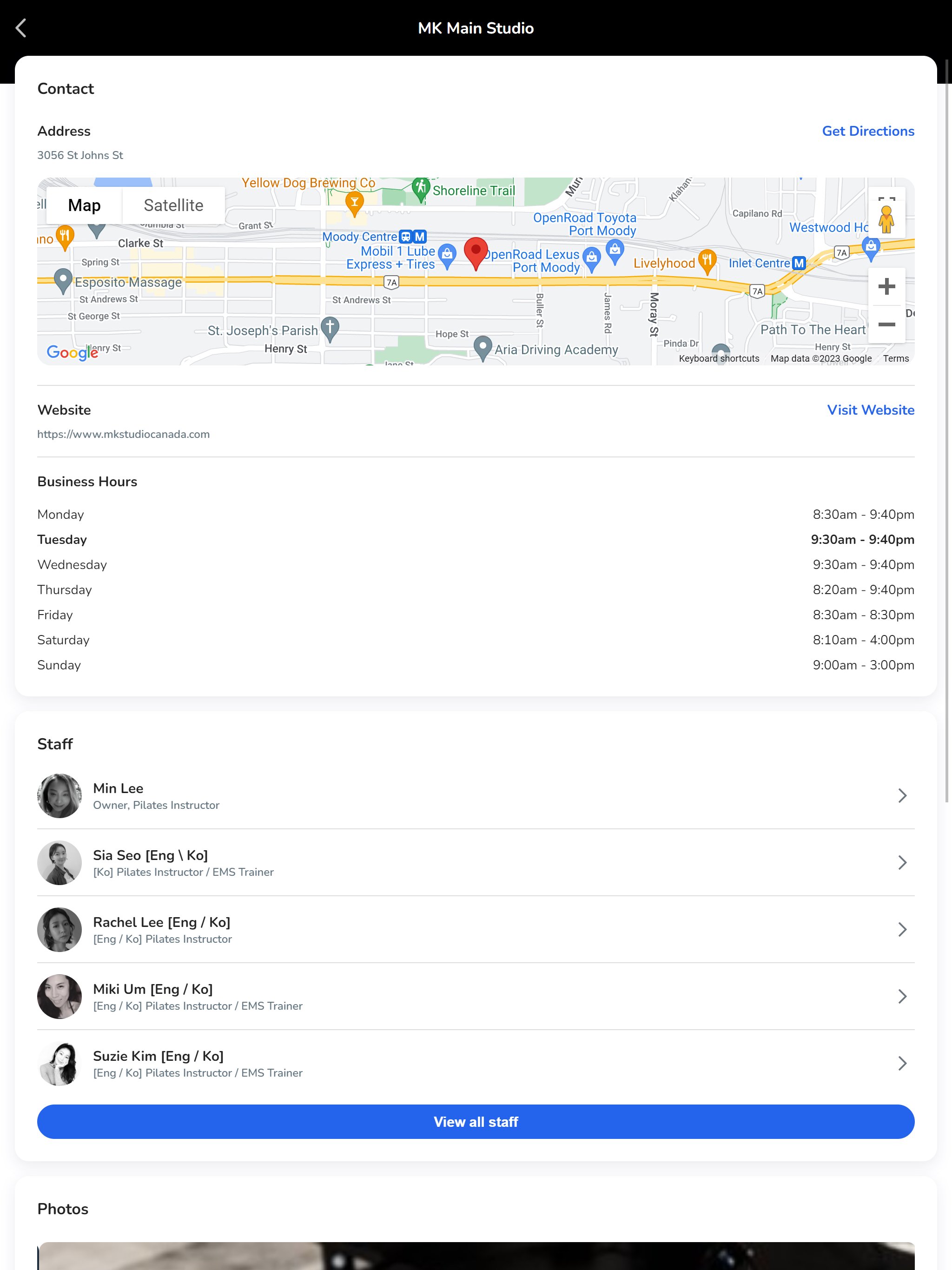Screen dimensions: 952x1270
Task: Click the red location pin on map
Action: pyautogui.click(x=476, y=251)
